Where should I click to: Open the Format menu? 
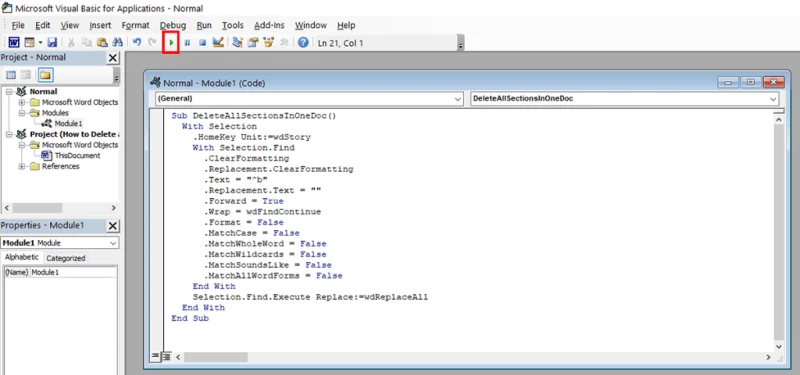(x=135, y=25)
